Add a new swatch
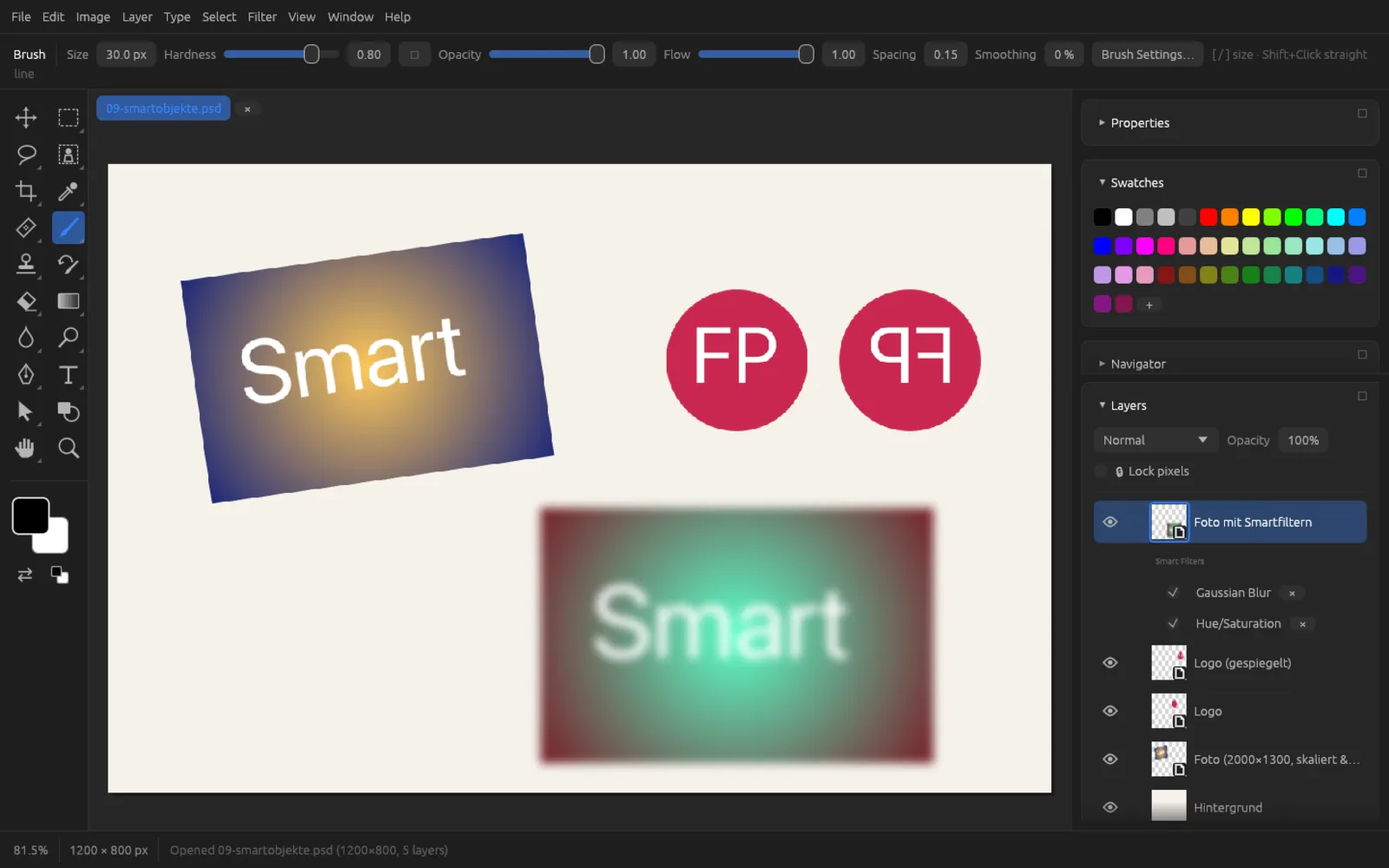 tap(1149, 305)
